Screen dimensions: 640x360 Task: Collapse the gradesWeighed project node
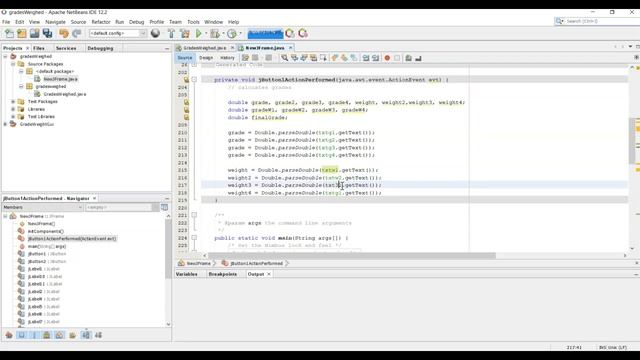5,56
